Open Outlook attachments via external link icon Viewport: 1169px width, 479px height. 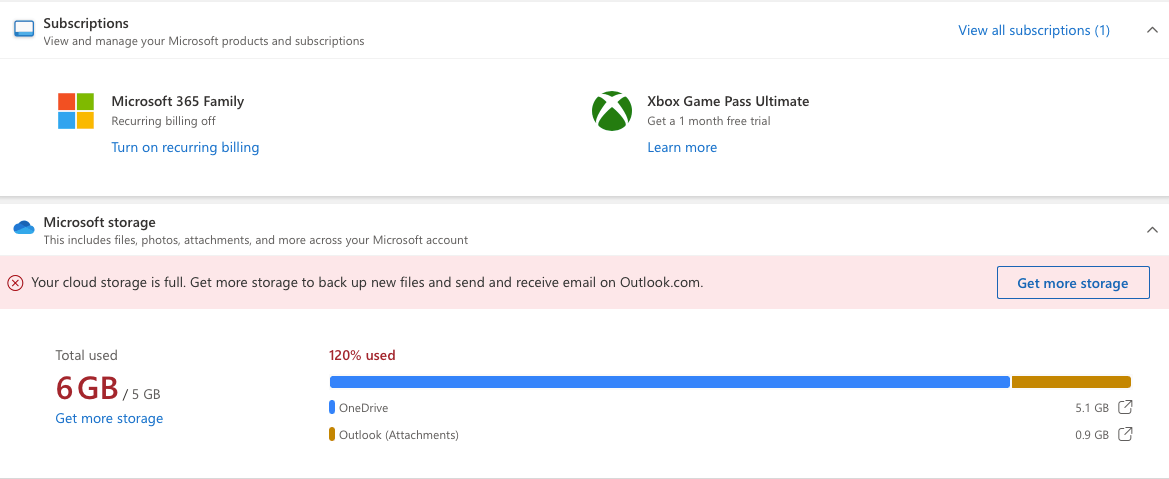pyautogui.click(x=1125, y=435)
